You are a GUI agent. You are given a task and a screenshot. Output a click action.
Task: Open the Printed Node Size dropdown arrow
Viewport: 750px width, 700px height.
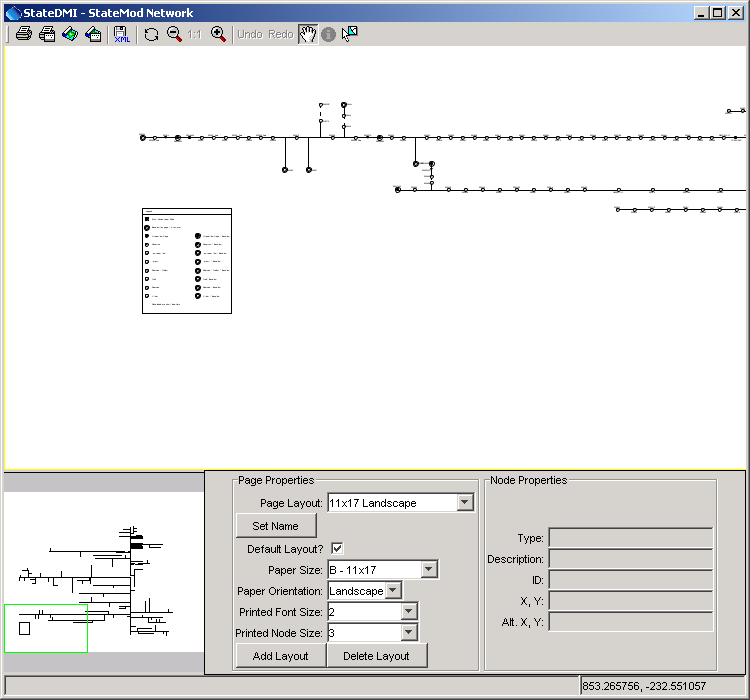pos(408,633)
